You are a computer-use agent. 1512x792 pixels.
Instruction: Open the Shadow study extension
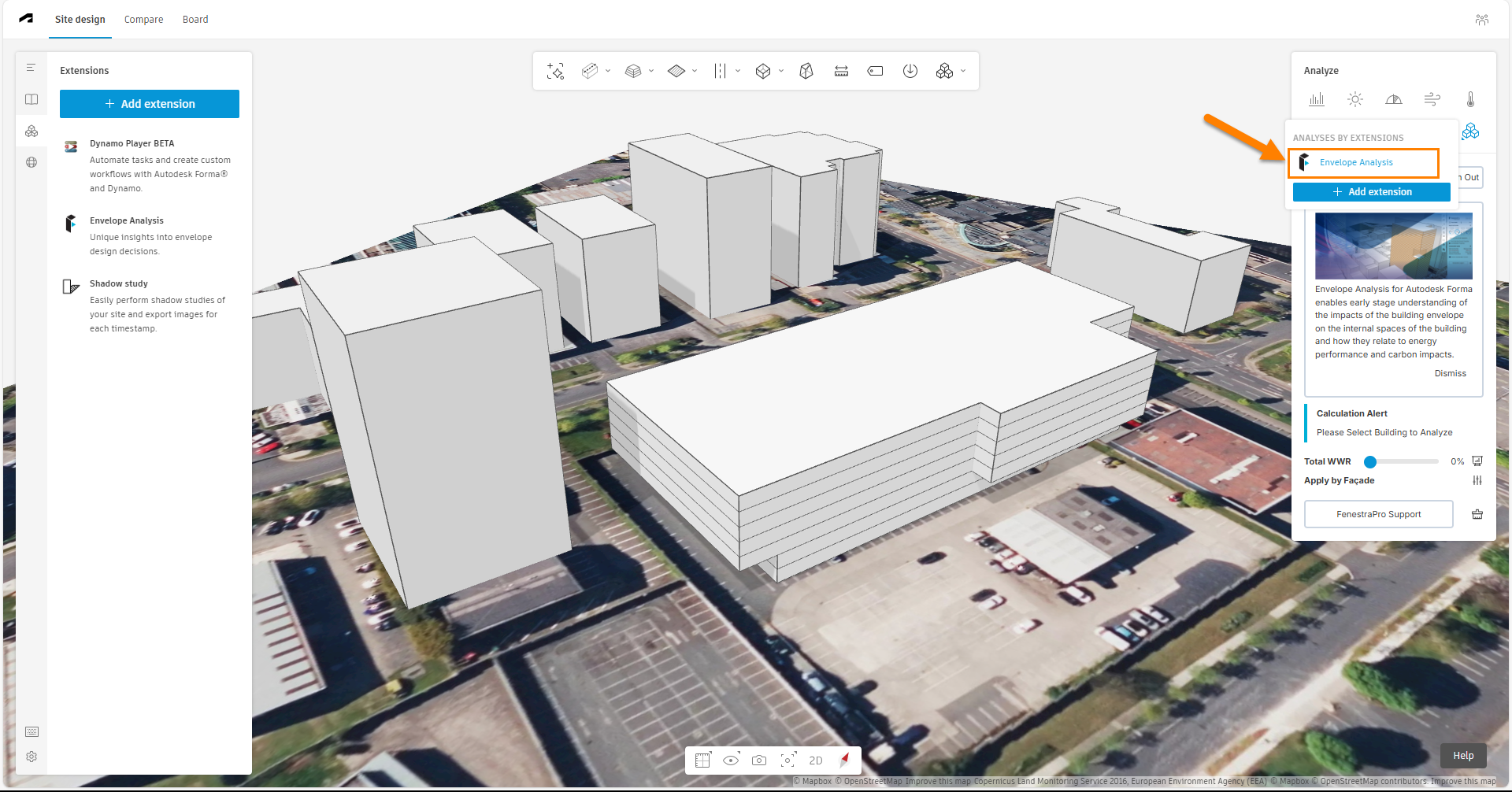(x=150, y=305)
